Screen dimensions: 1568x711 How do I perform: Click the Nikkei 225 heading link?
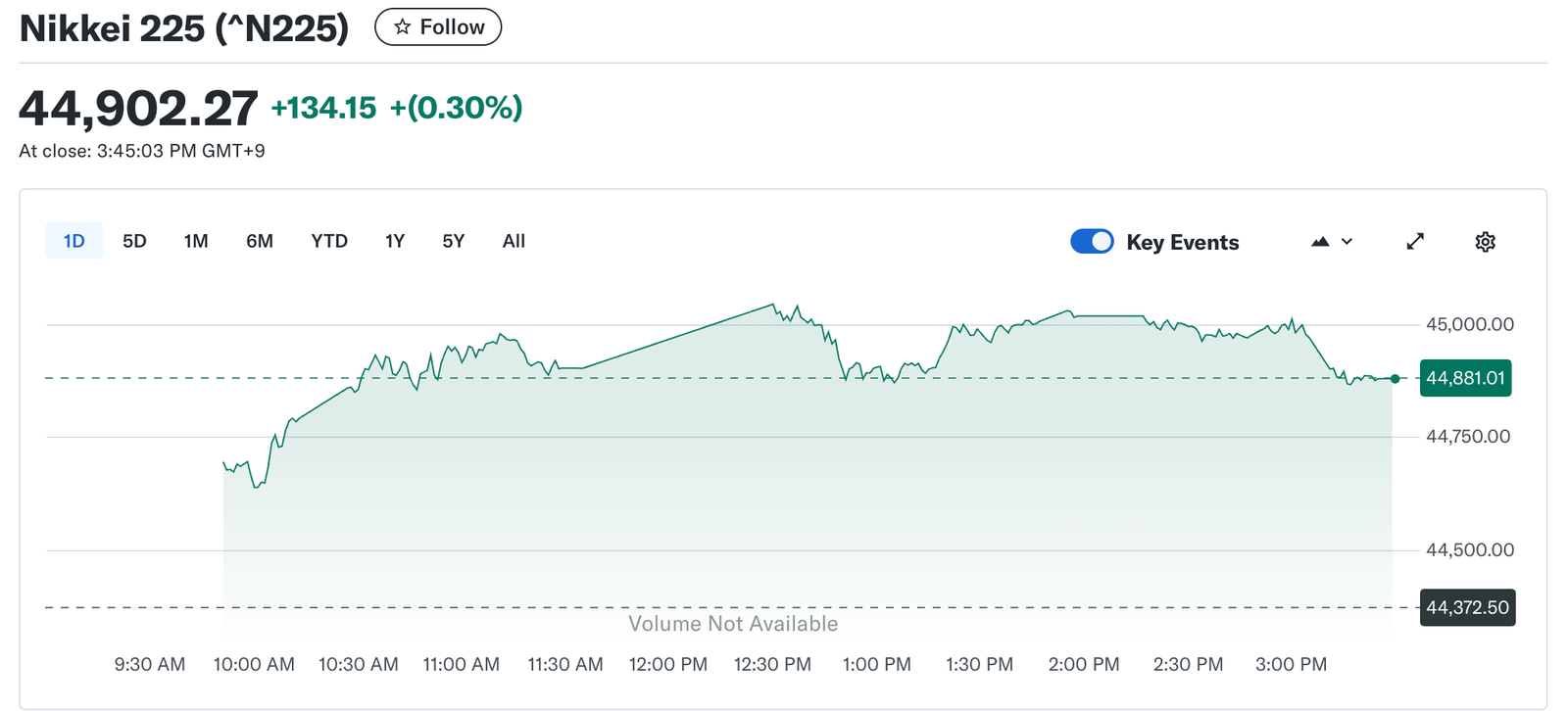tap(182, 26)
